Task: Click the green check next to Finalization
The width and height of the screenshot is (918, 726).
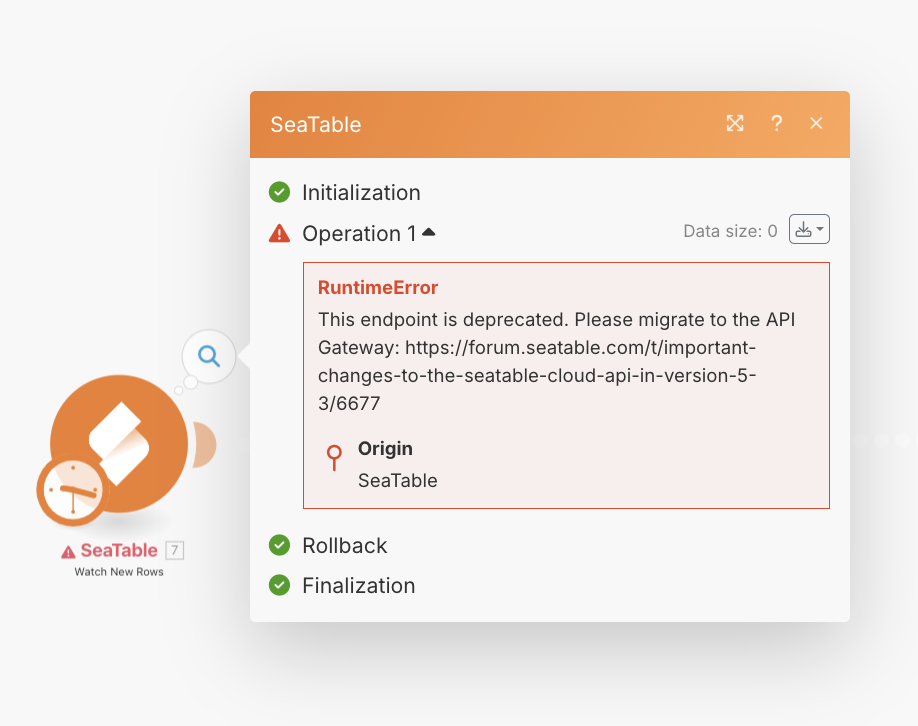Action: [x=279, y=585]
